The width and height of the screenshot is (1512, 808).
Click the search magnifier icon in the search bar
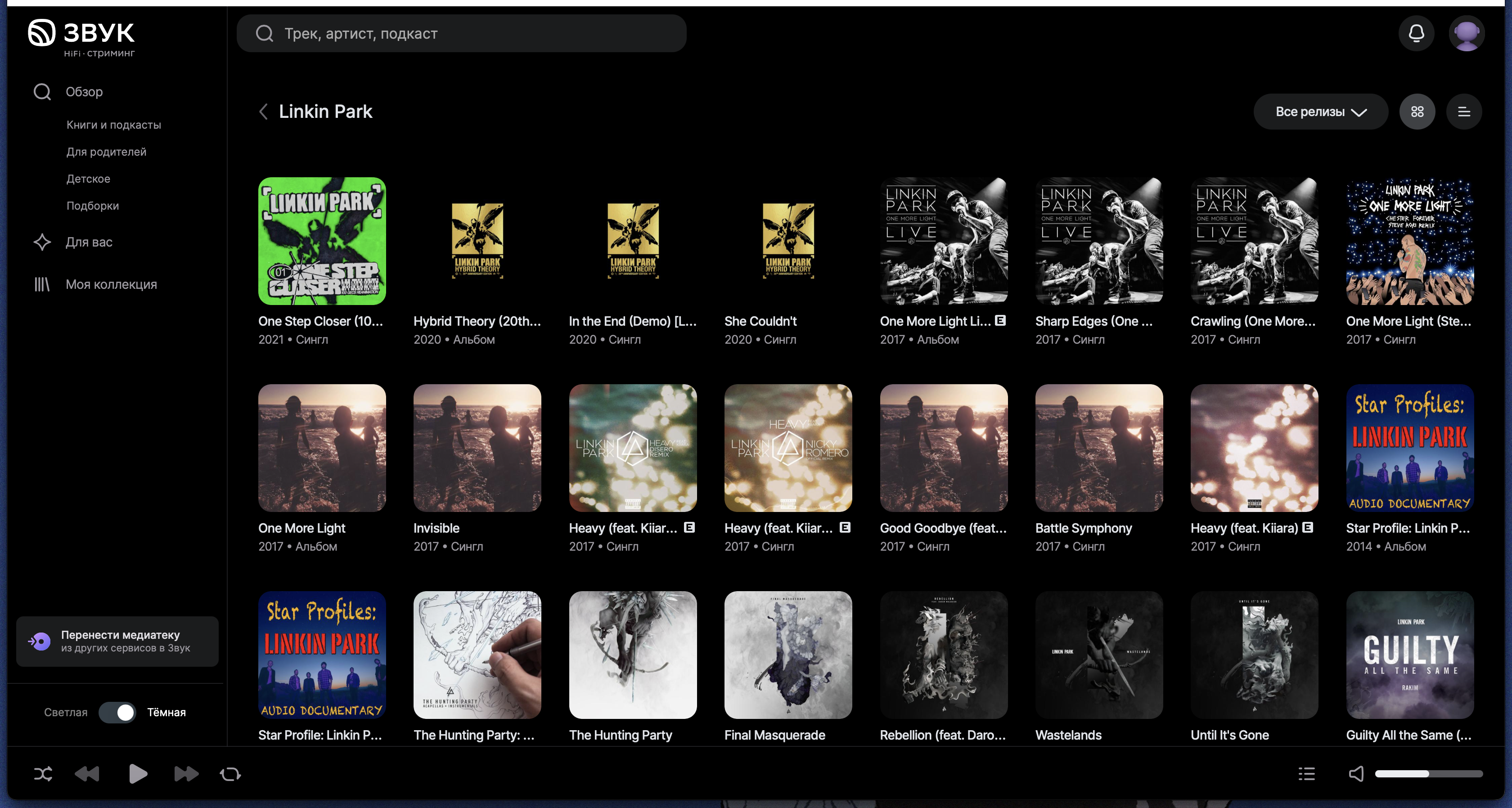(x=264, y=33)
